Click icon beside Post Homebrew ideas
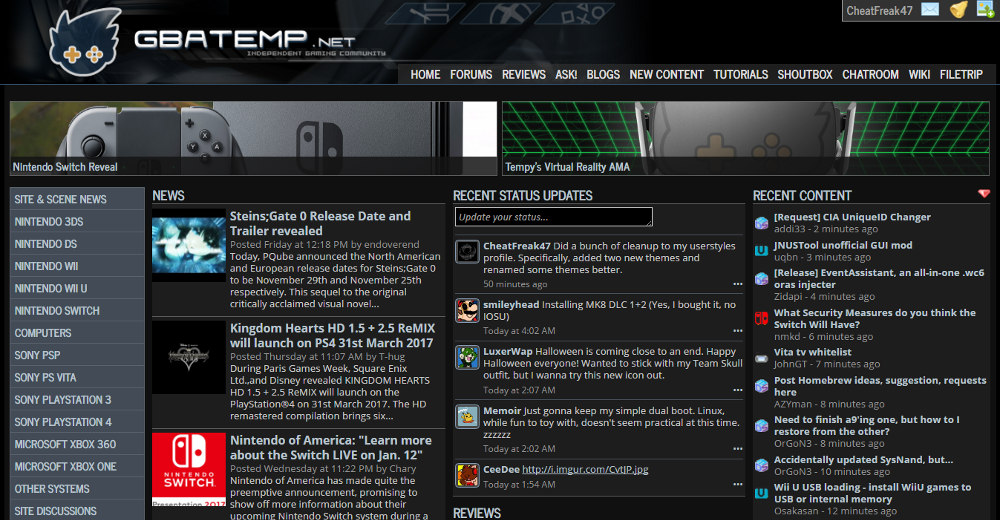Screen dimensions: 1000x520 coord(761,386)
